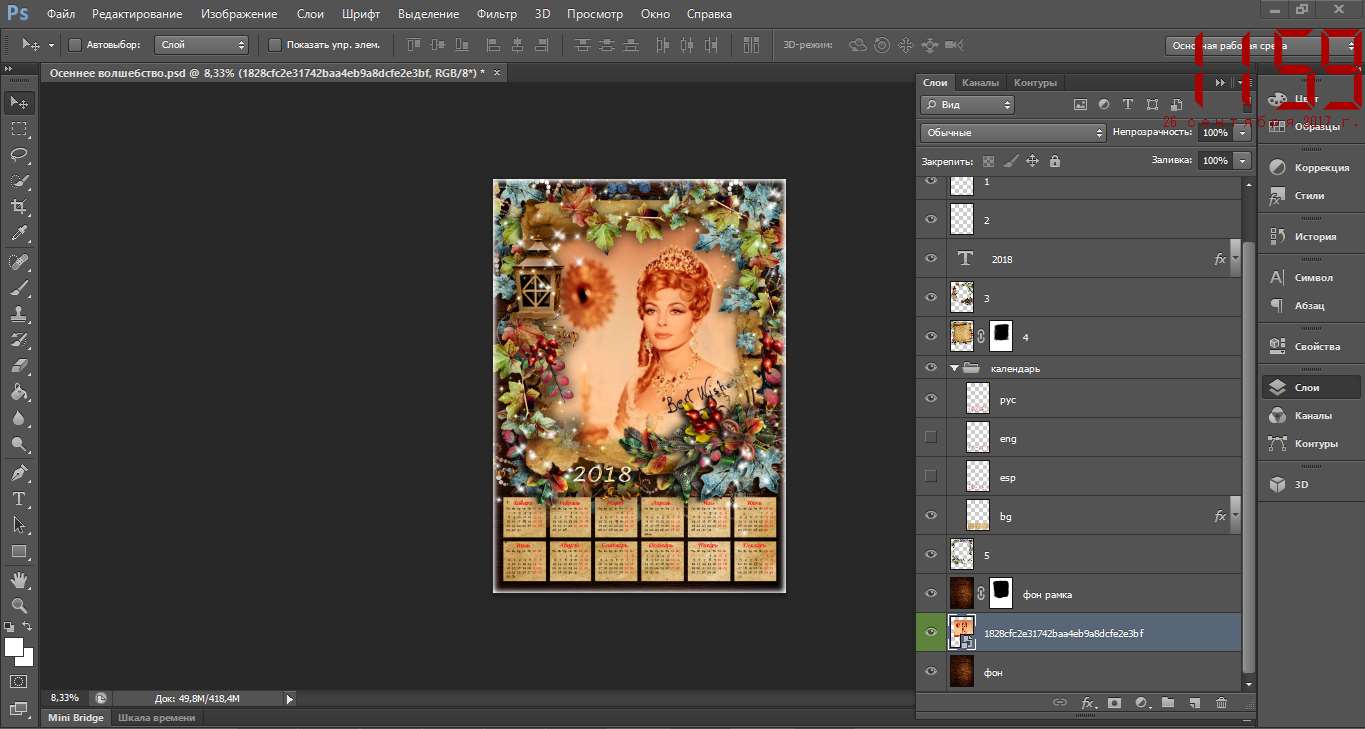Select the Paint Bucket tool
1365x729 pixels.
tap(19, 393)
